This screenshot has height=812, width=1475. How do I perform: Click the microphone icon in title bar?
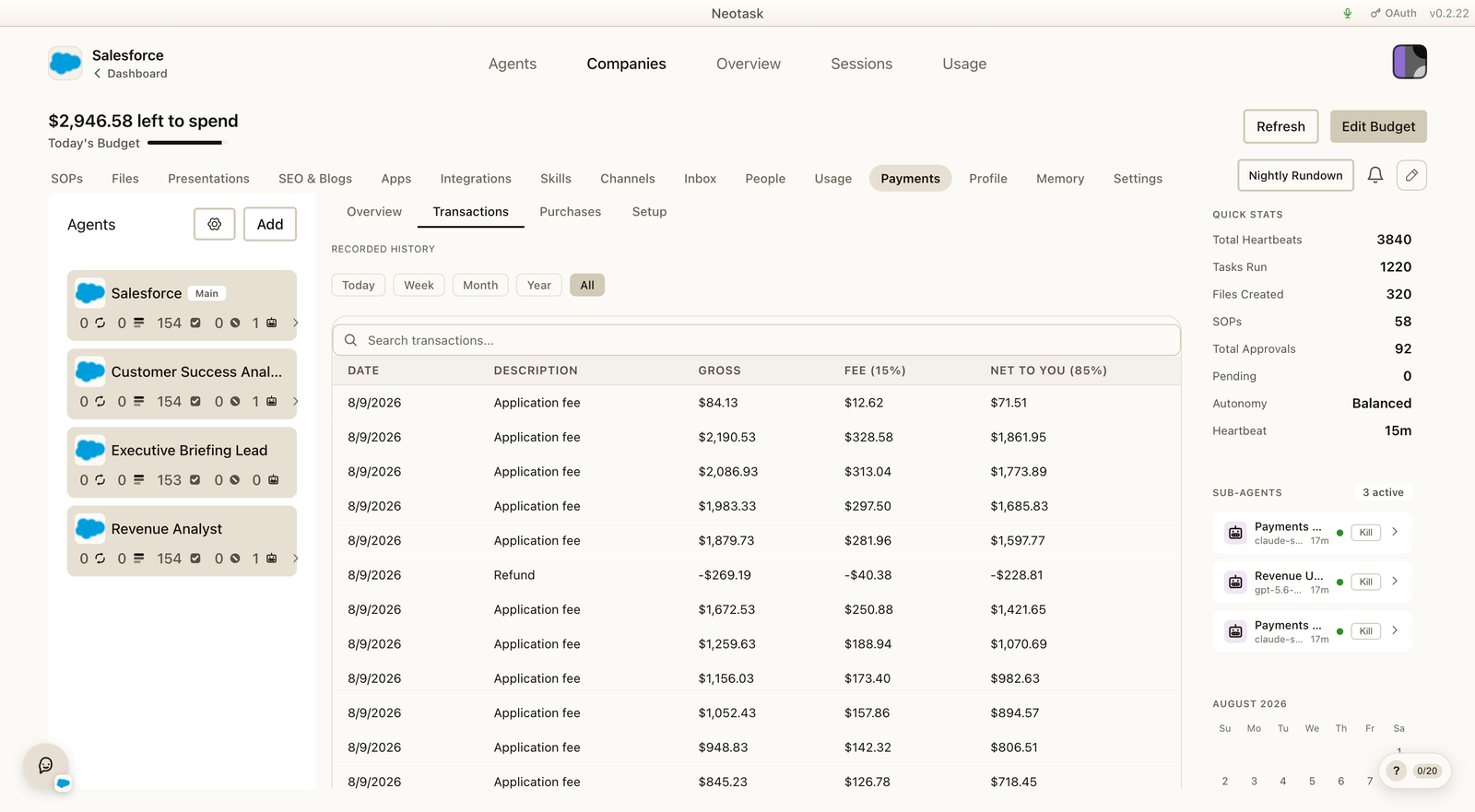tap(1348, 13)
